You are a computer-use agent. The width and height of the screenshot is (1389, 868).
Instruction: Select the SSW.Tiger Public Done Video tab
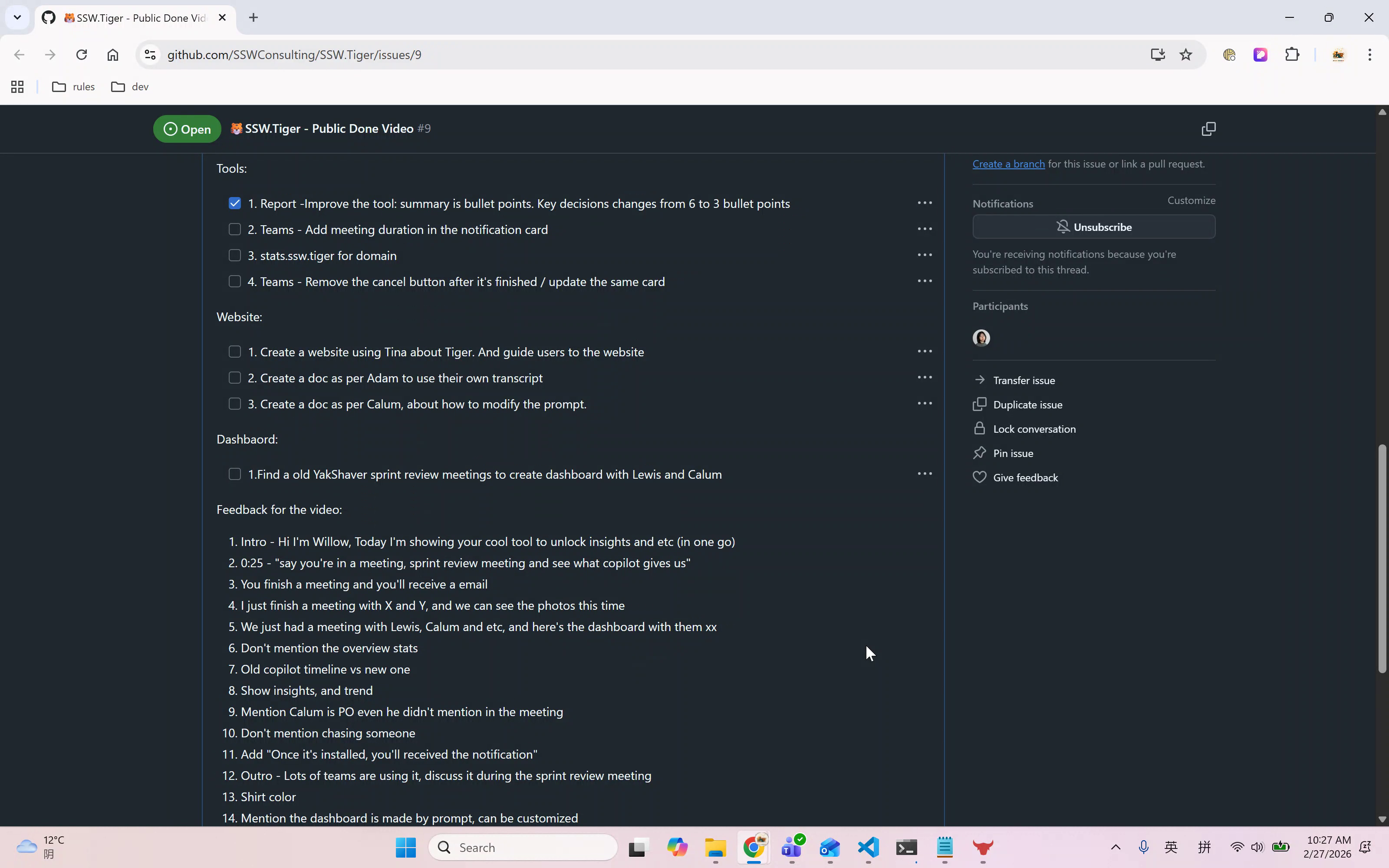click(x=135, y=18)
